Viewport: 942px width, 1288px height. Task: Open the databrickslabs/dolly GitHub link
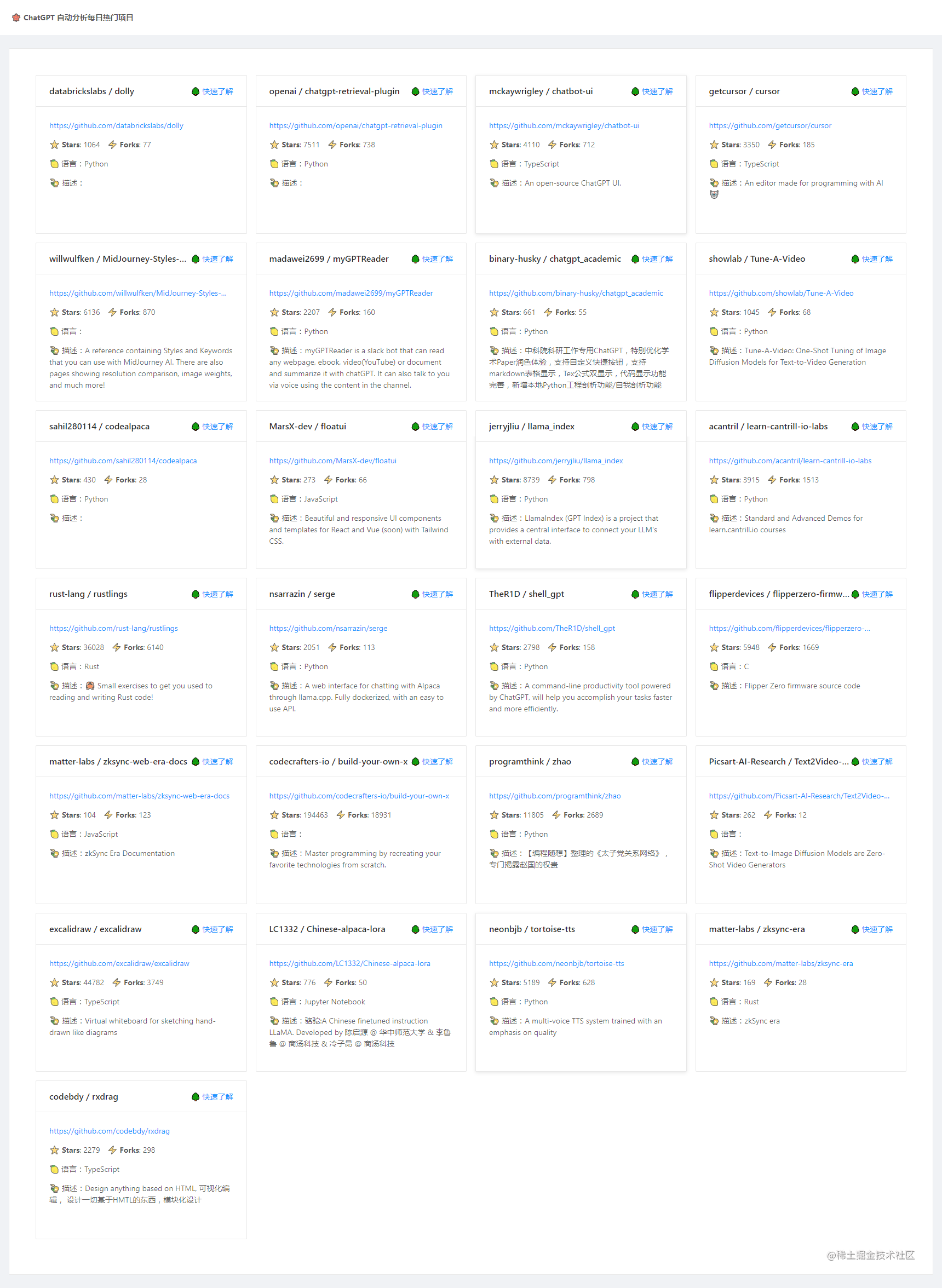[116, 125]
